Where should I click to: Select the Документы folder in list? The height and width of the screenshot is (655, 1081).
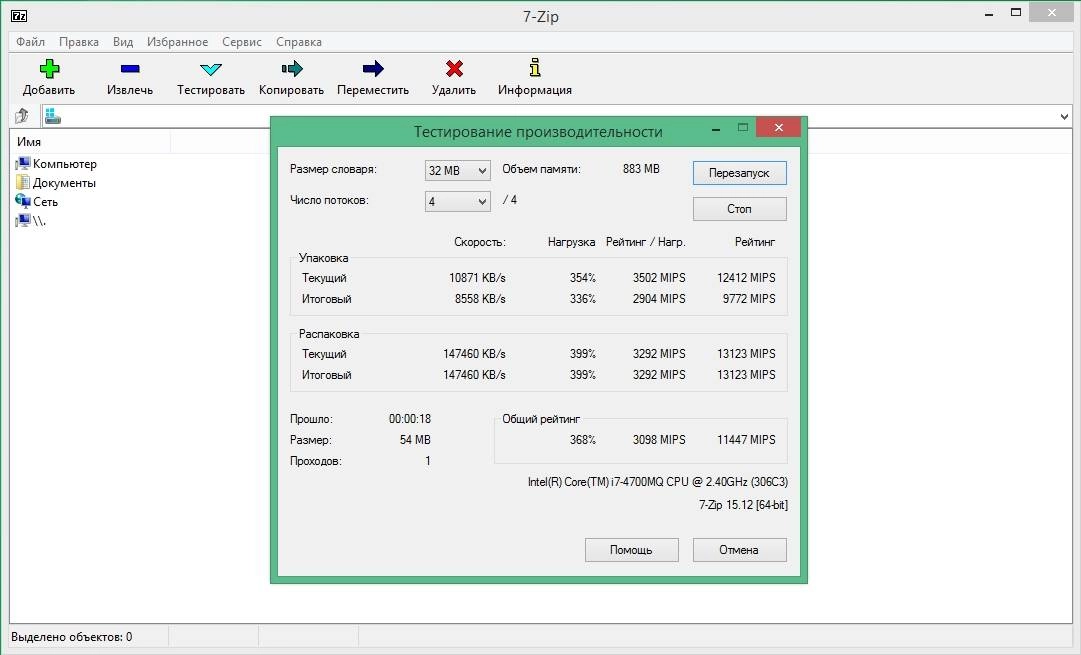click(x=55, y=183)
